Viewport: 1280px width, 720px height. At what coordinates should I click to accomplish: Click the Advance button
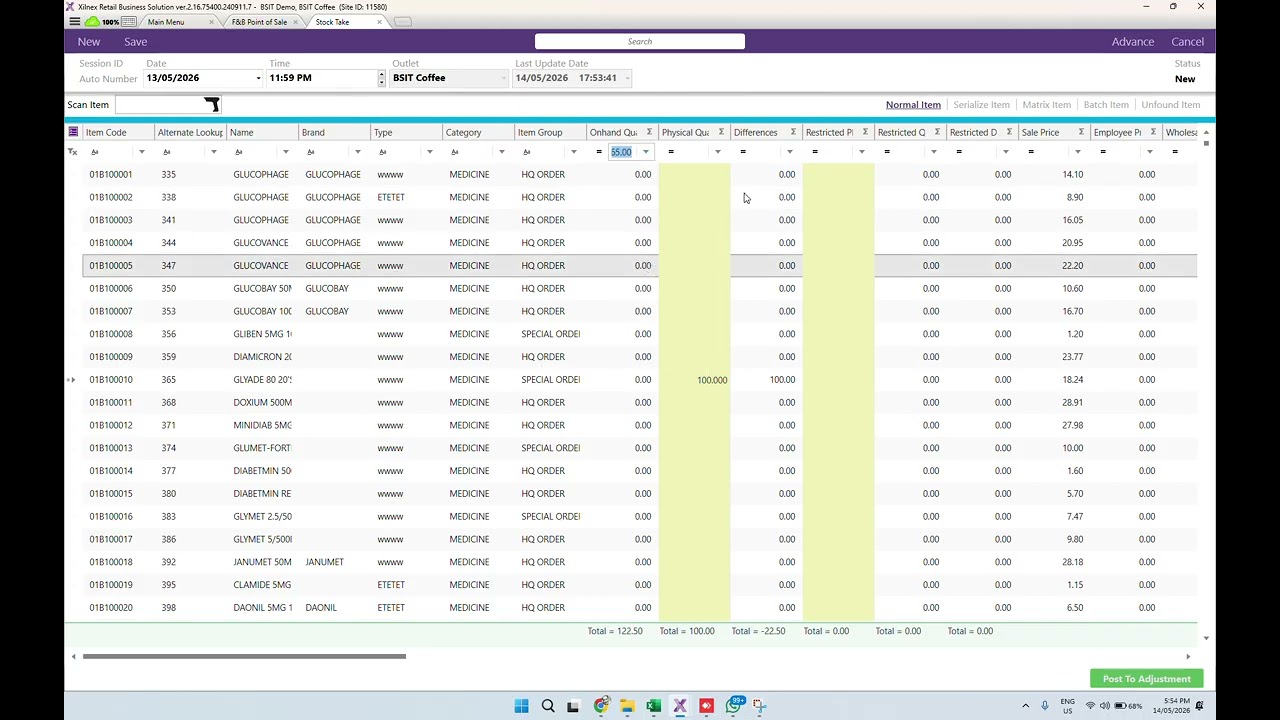(1133, 41)
